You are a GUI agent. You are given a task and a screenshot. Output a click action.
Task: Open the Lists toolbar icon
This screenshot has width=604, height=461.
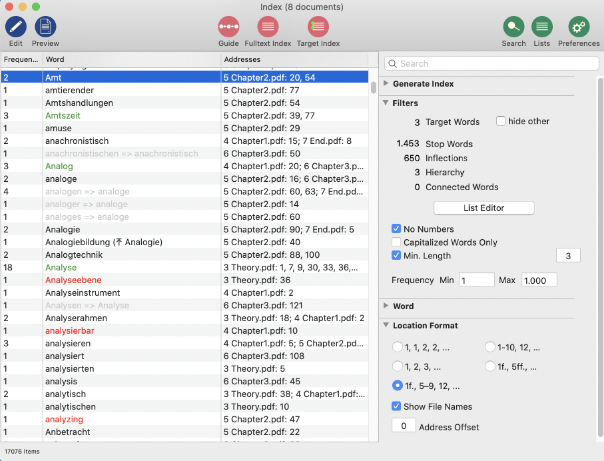pos(542,27)
